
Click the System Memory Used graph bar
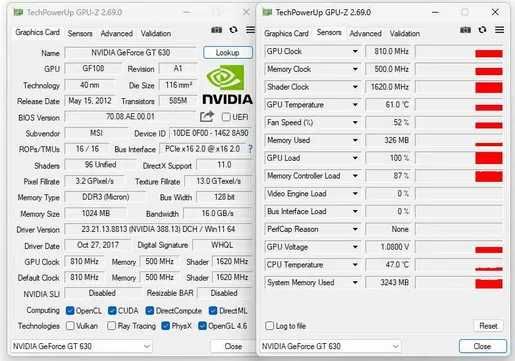(x=489, y=284)
